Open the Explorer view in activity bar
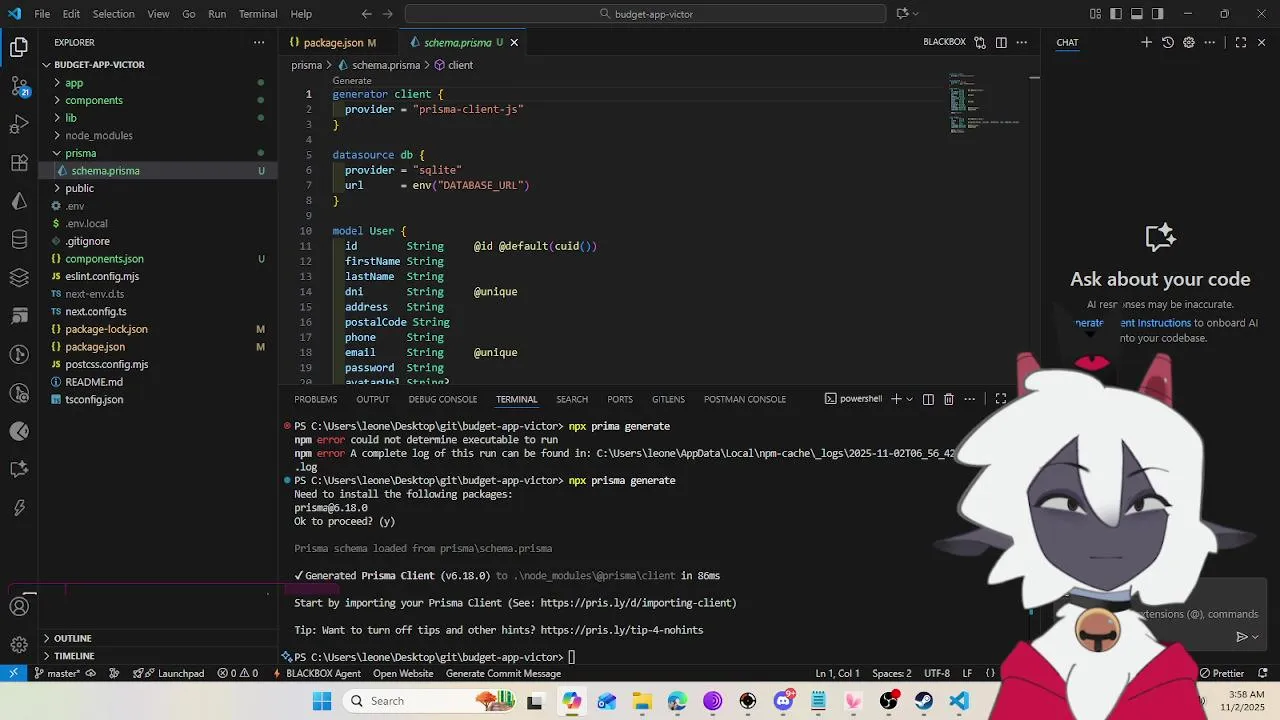 pyautogui.click(x=19, y=47)
